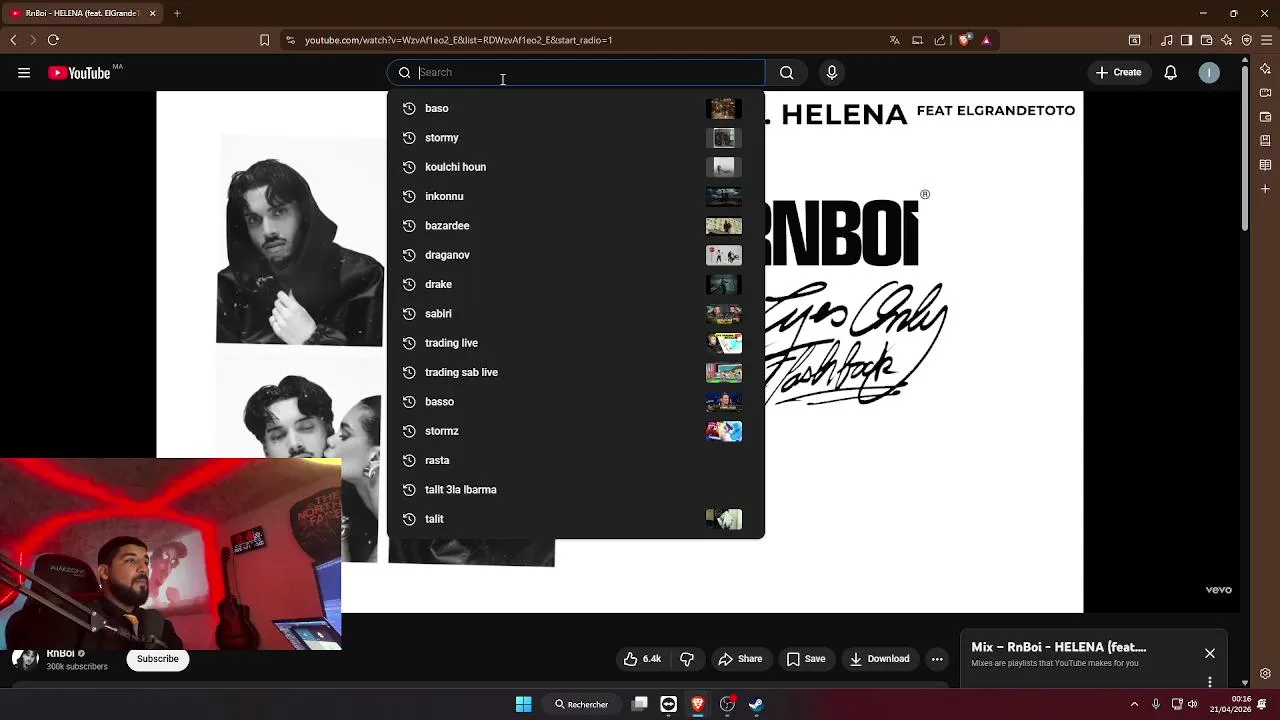Open Steam from the taskbar

click(756, 704)
